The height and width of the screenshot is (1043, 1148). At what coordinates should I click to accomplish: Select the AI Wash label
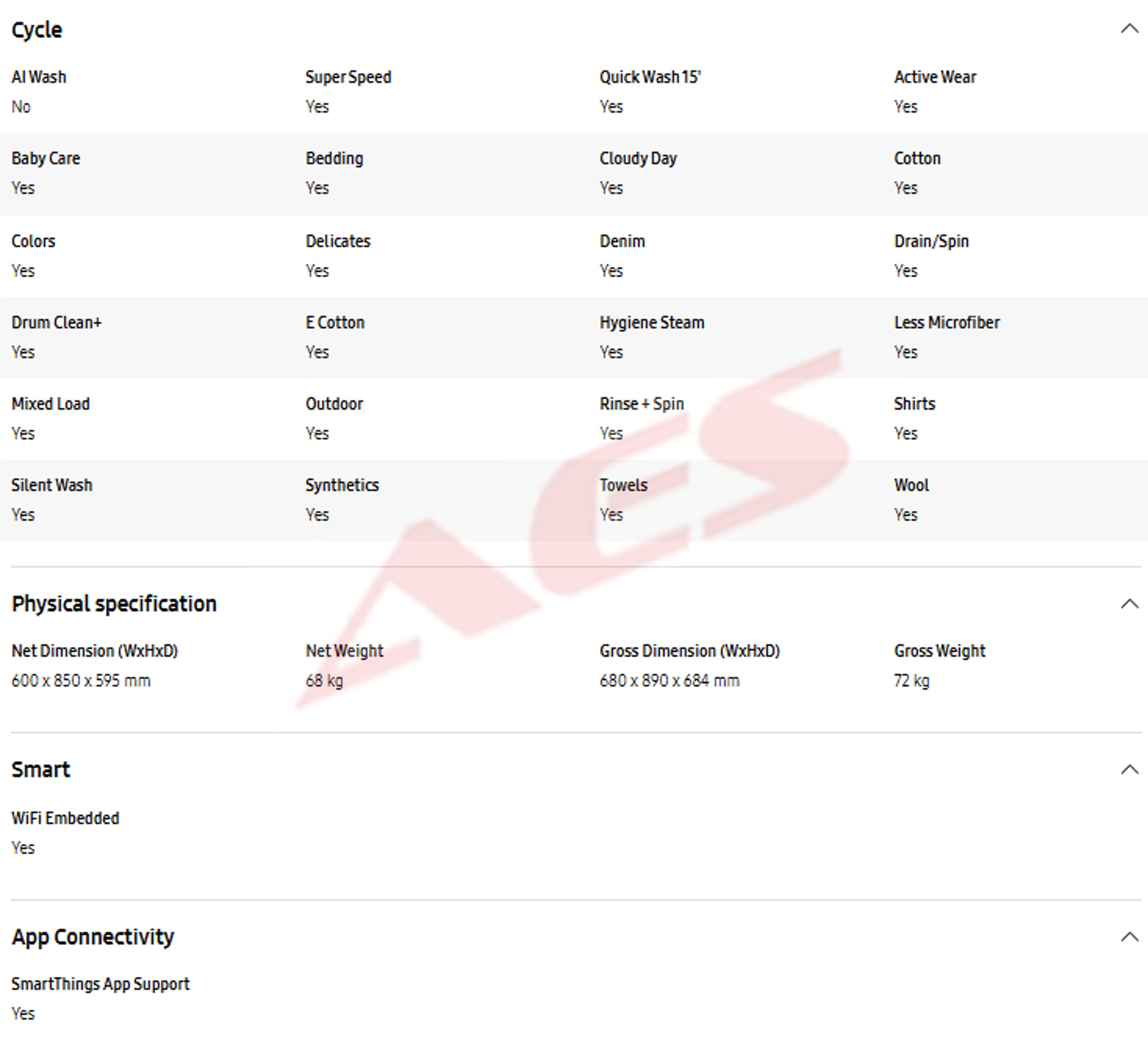tap(39, 77)
